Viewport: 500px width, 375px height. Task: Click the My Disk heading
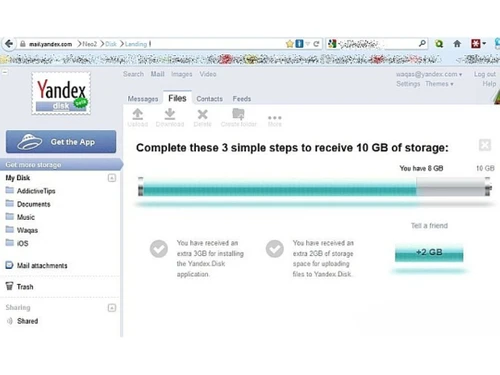pyautogui.click(x=18, y=178)
